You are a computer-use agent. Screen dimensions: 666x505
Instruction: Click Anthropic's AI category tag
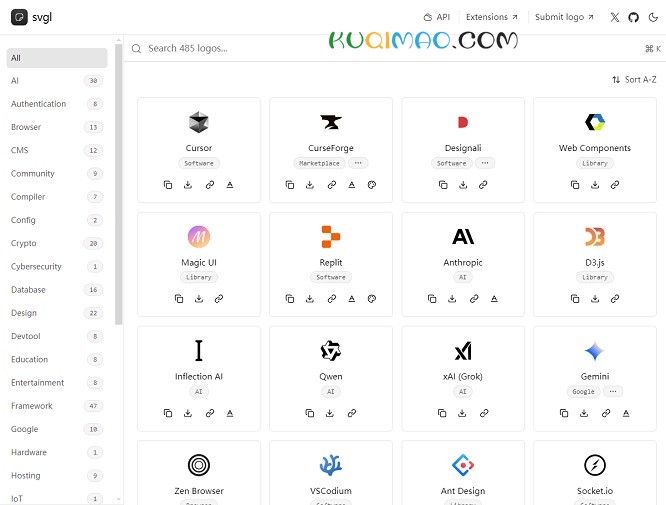[x=463, y=277]
